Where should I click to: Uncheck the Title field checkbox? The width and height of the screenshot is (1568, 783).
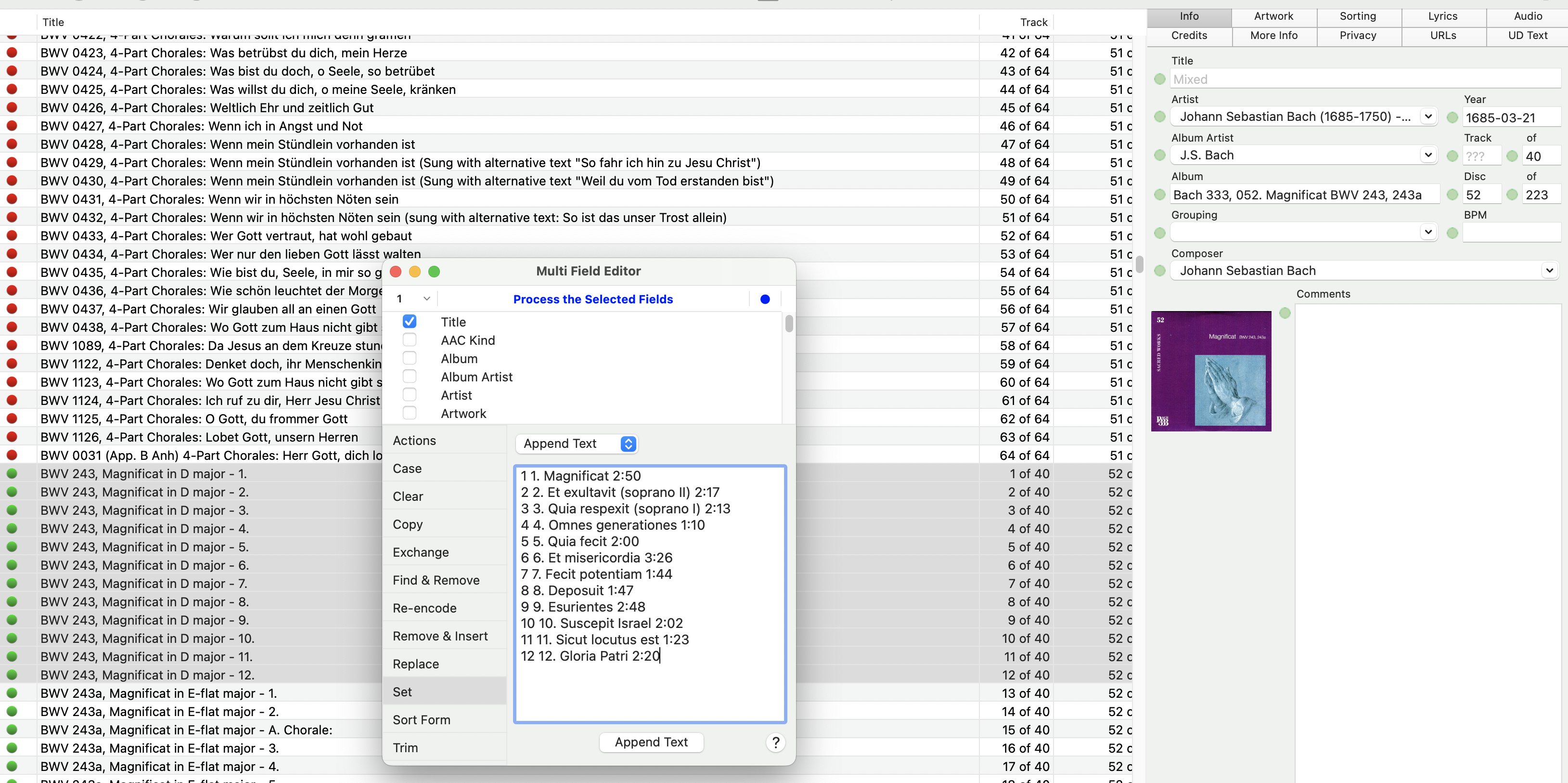410,322
